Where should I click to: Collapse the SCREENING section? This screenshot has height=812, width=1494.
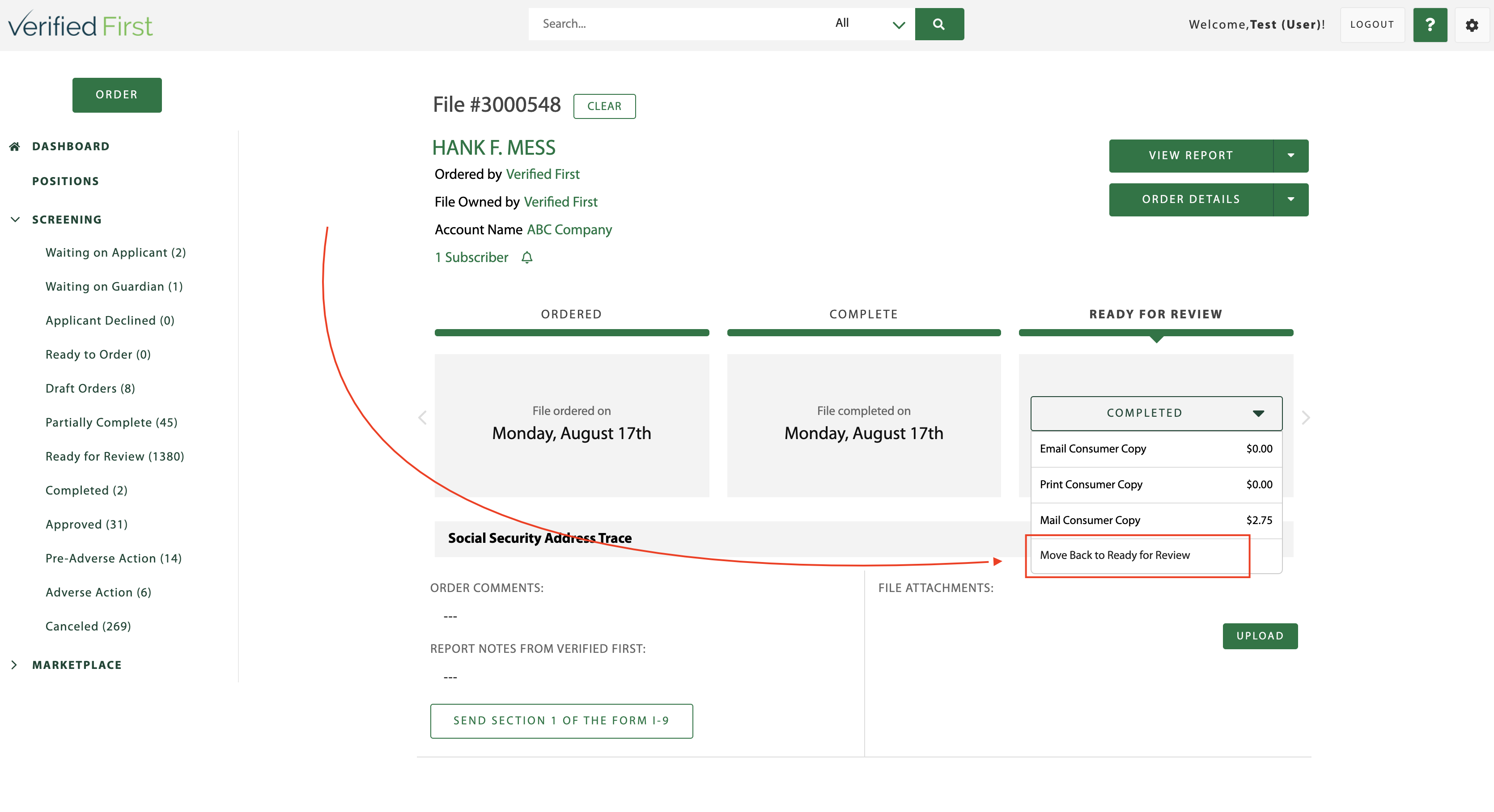coord(14,219)
